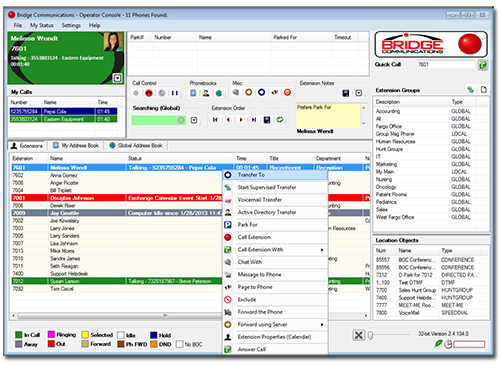Open the Settings menu
Image resolution: width=500 pixels, height=365 pixels.
click(x=71, y=25)
